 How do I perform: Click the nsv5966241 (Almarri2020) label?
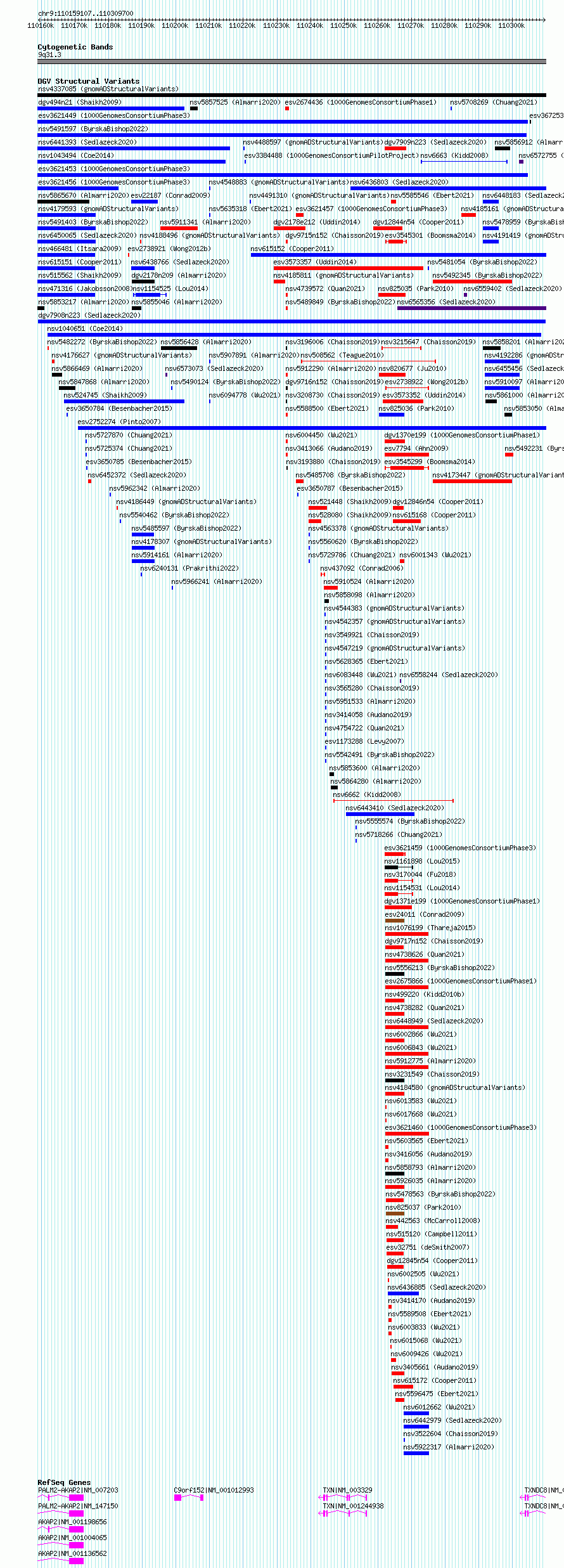coord(217,581)
